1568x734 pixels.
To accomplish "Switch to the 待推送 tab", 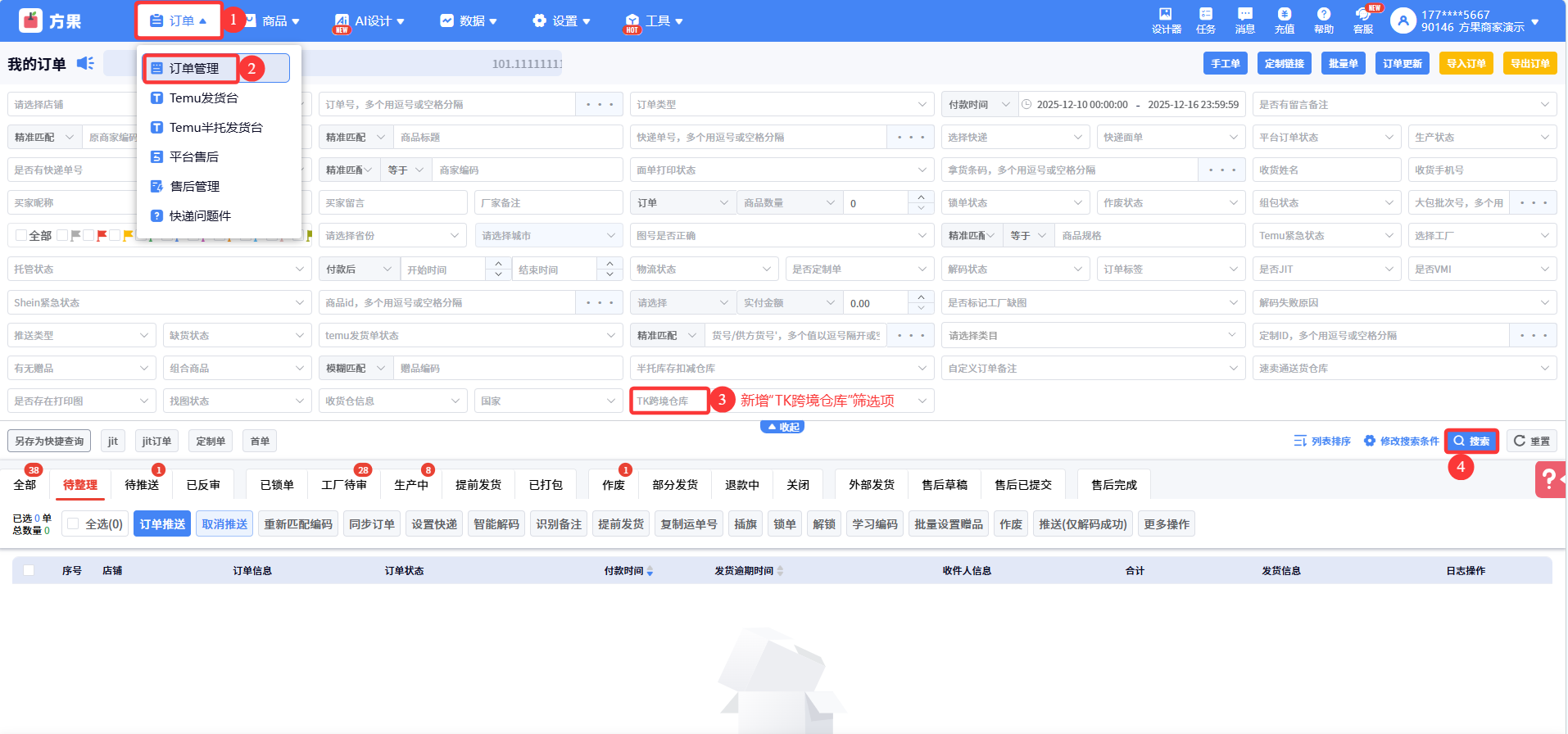I will pos(142,484).
